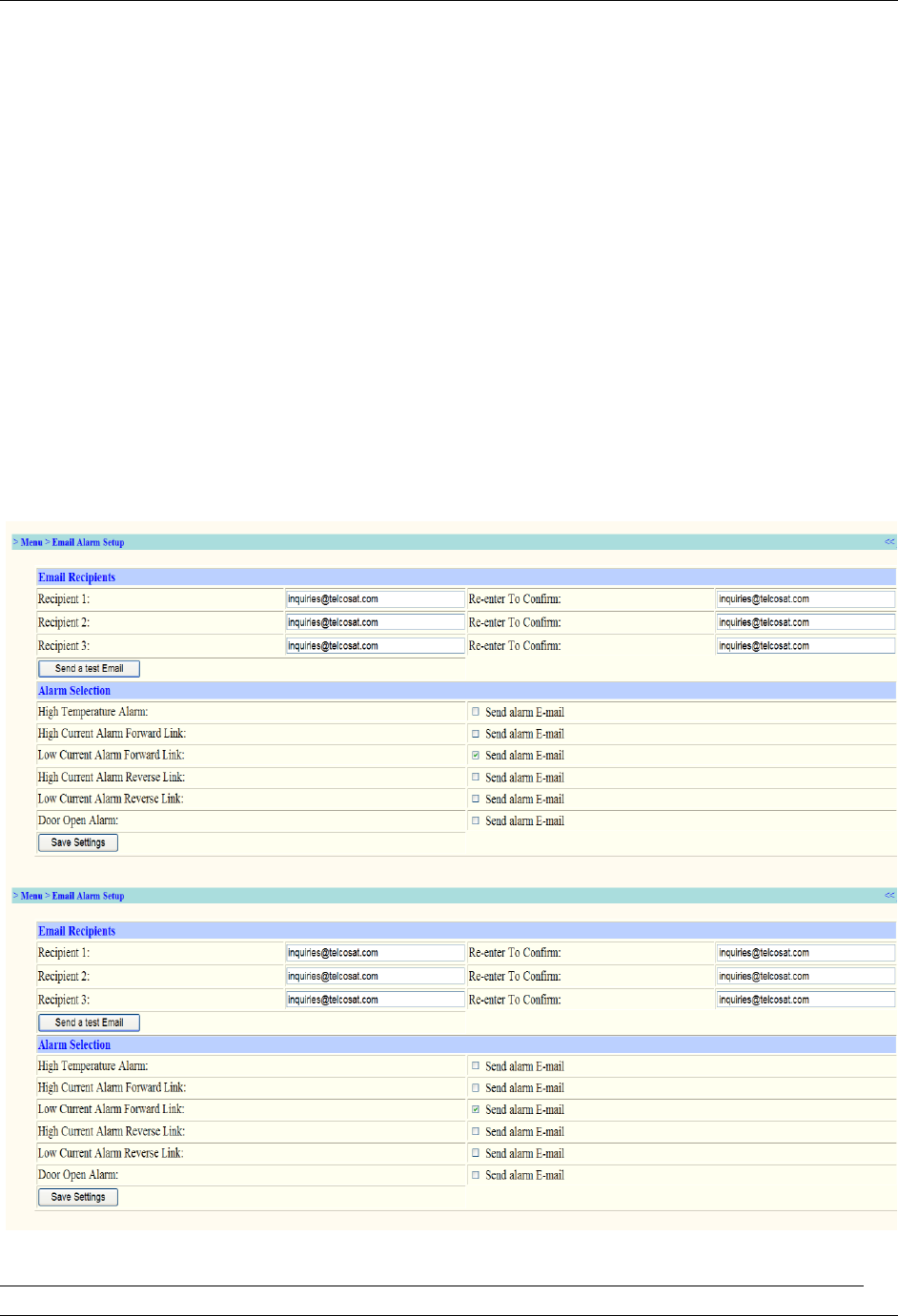Click the Recipient 1 Re-enter To Confirm field in the first panel
This screenshot has width=898, height=1316.
[x=806, y=599]
